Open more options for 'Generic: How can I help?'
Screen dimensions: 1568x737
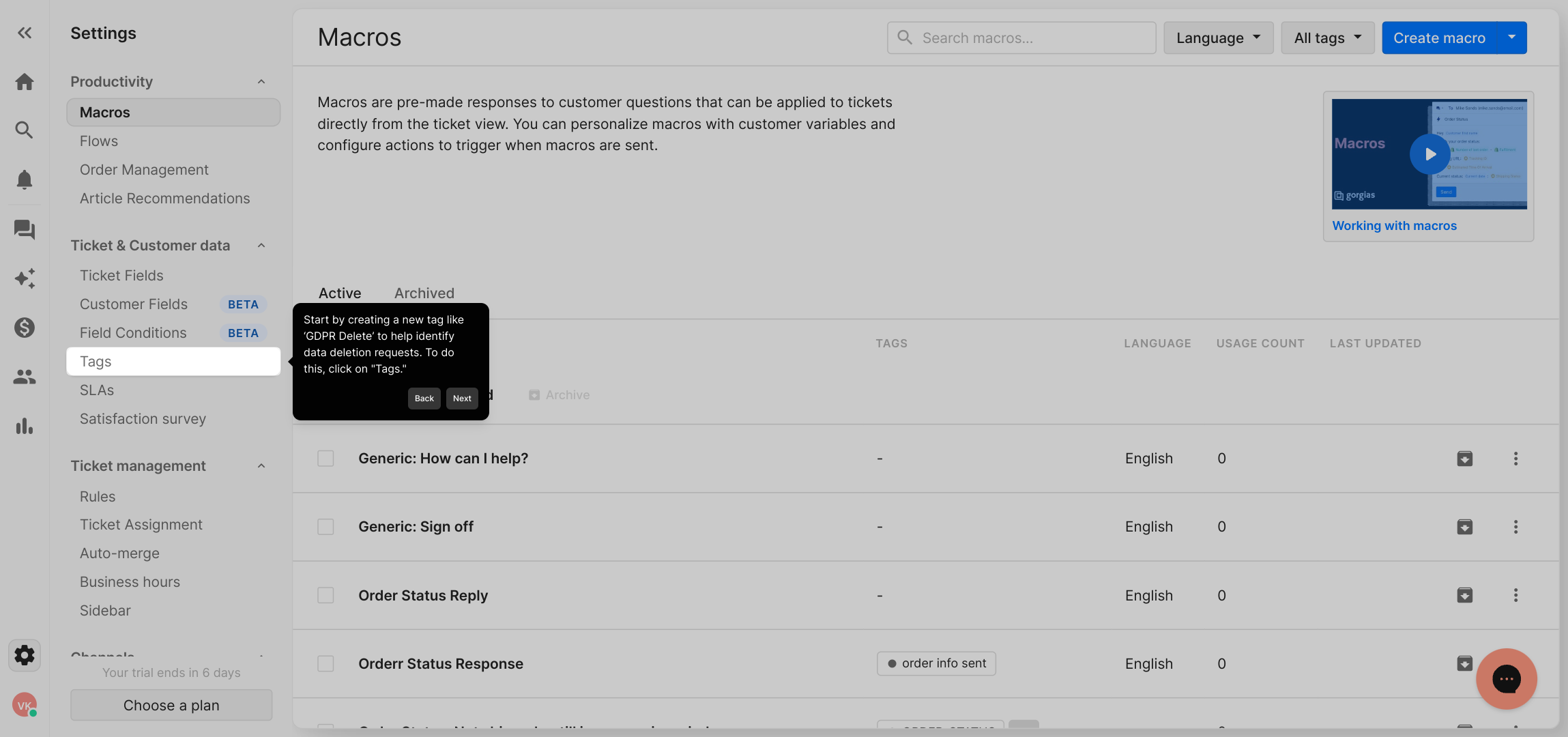click(x=1515, y=459)
